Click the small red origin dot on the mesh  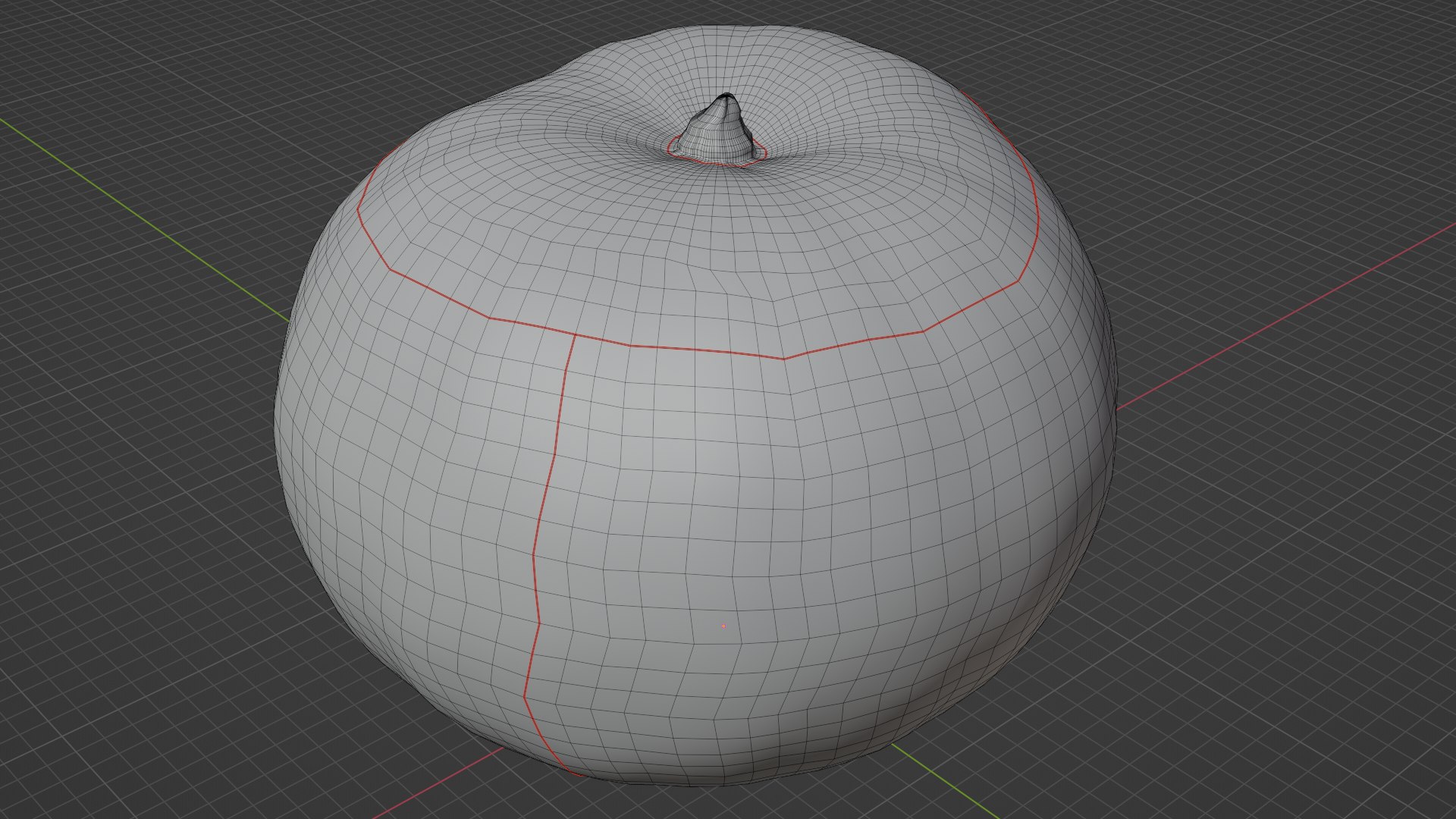[x=723, y=626]
